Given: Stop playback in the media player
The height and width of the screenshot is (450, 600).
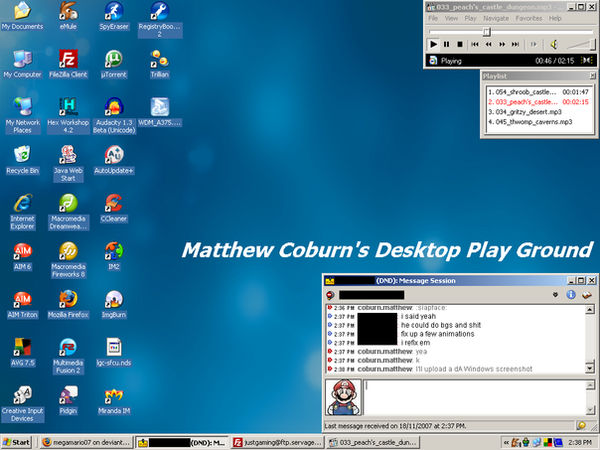Looking at the screenshot, I should tap(460, 44).
